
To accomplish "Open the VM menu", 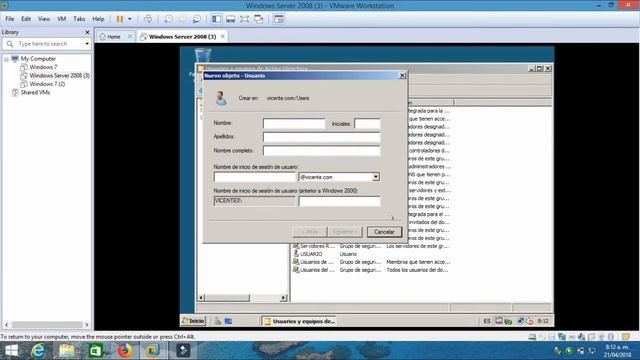I will pyautogui.click(x=62, y=19).
